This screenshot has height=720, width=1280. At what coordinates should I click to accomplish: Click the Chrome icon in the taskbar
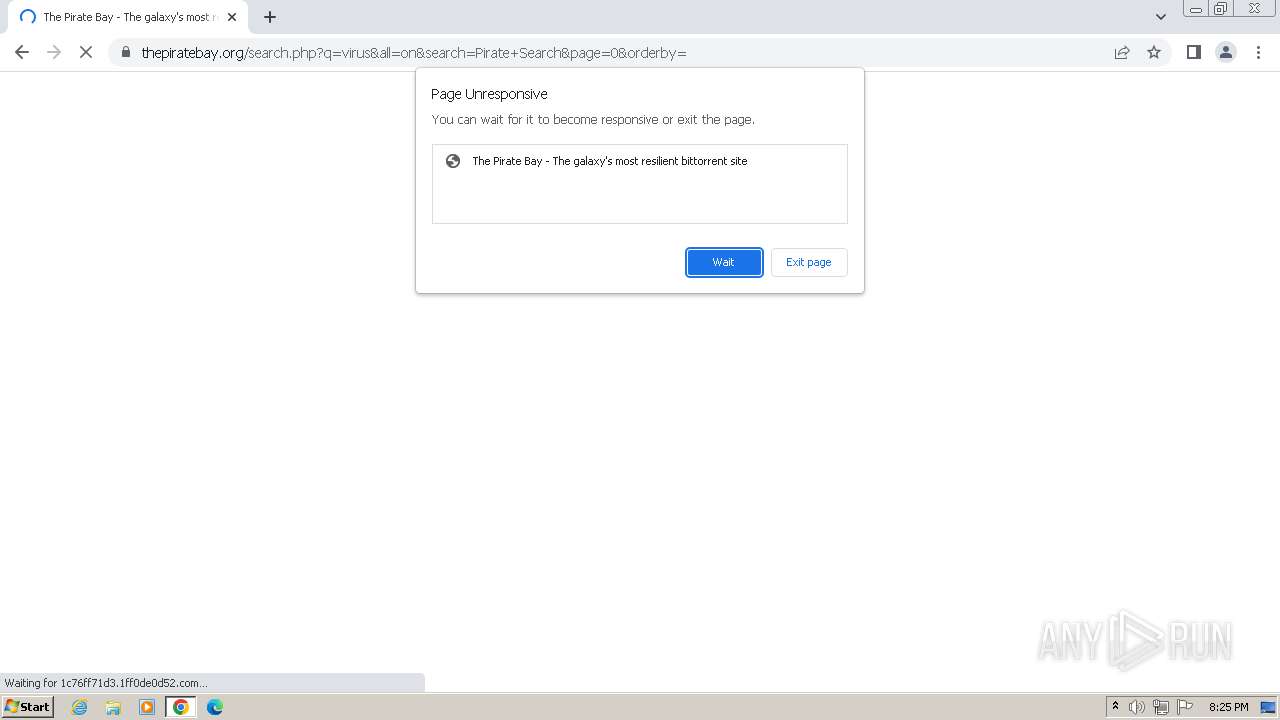tap(181, 707)
